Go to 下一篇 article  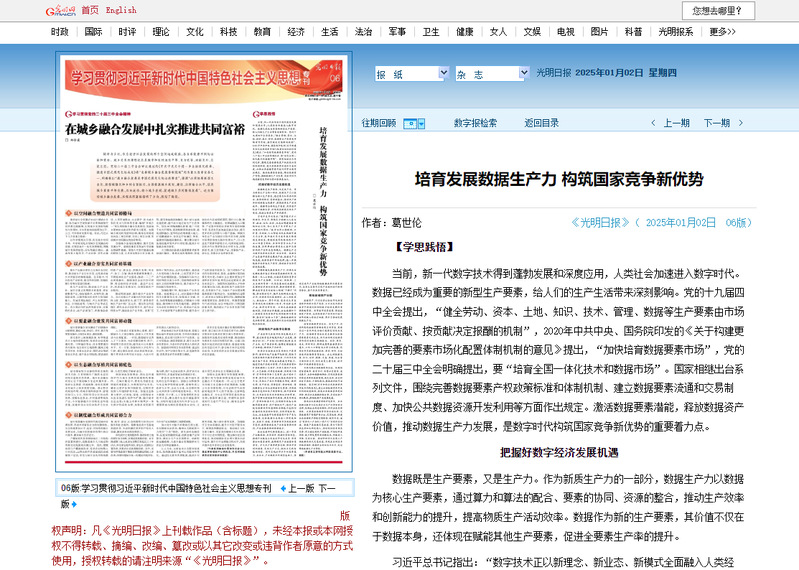tap(716, 123)
